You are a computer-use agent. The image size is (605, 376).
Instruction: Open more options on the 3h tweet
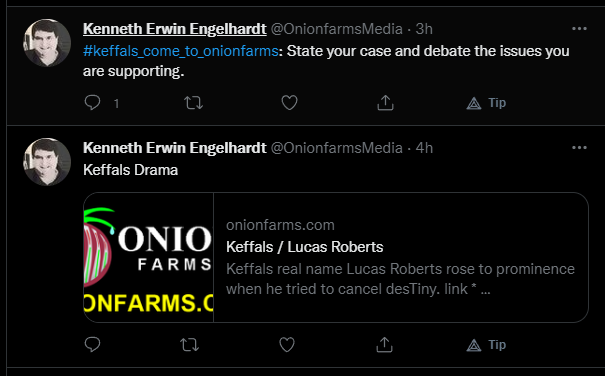(579, 29)
